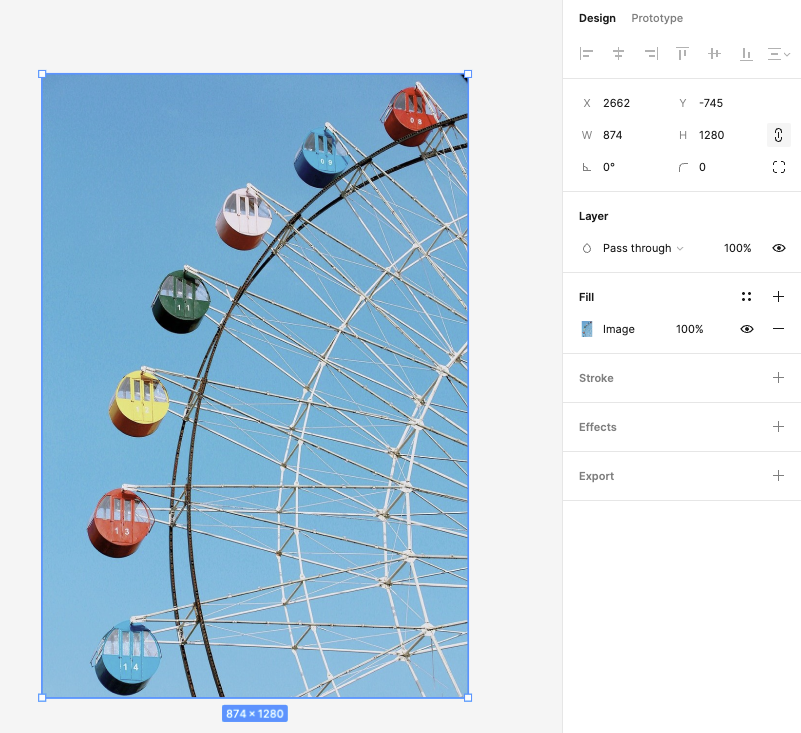
Task: Click the 874 × 1280 size label
Action: click(254, 714)
